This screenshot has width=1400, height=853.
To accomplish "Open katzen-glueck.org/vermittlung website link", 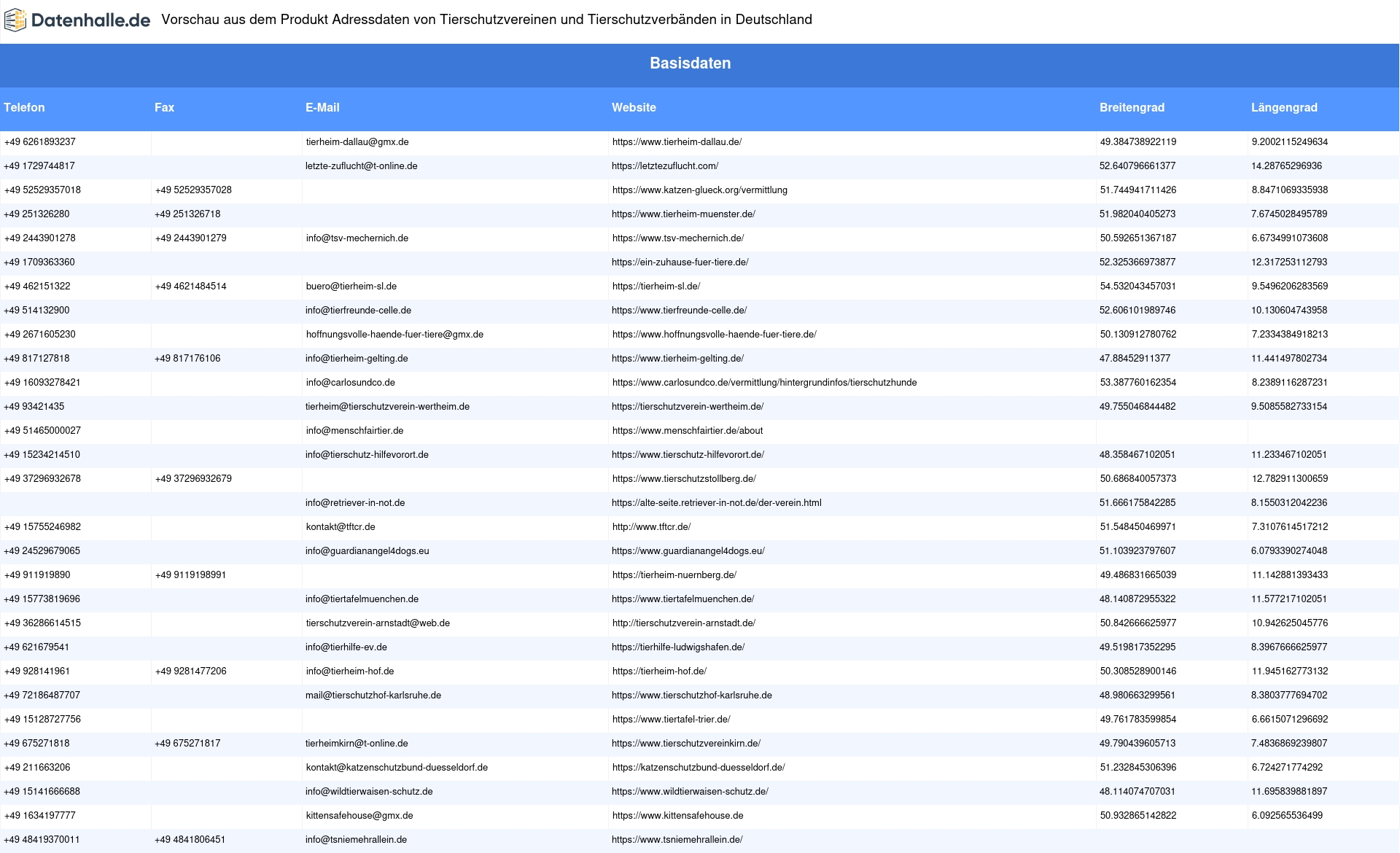I will click(x=700, y=190).
